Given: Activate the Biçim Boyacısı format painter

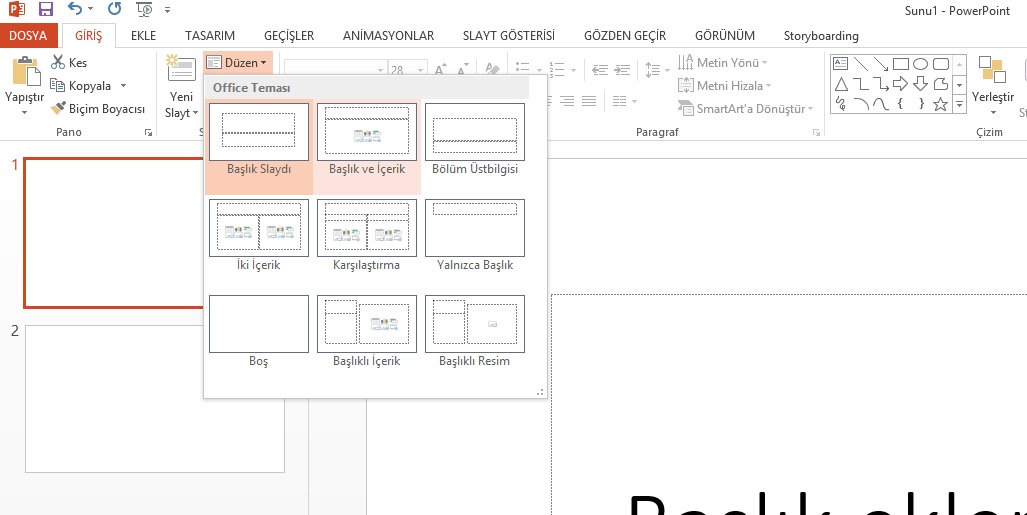Looking at the screenshot, I should coord(98,109).
